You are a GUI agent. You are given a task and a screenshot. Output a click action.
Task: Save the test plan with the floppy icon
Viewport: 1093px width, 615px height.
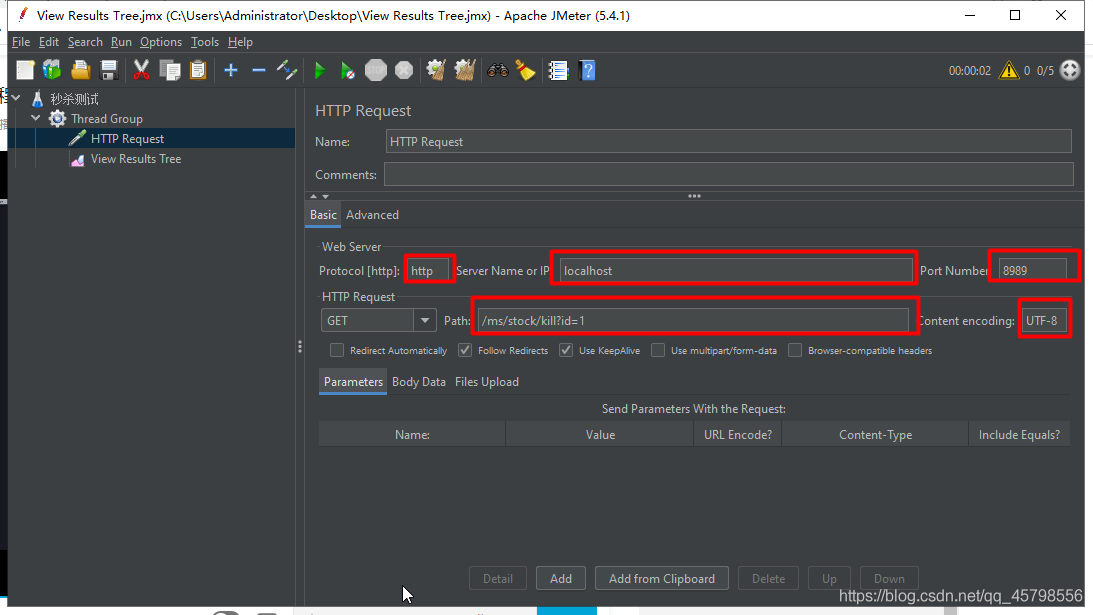109,70
